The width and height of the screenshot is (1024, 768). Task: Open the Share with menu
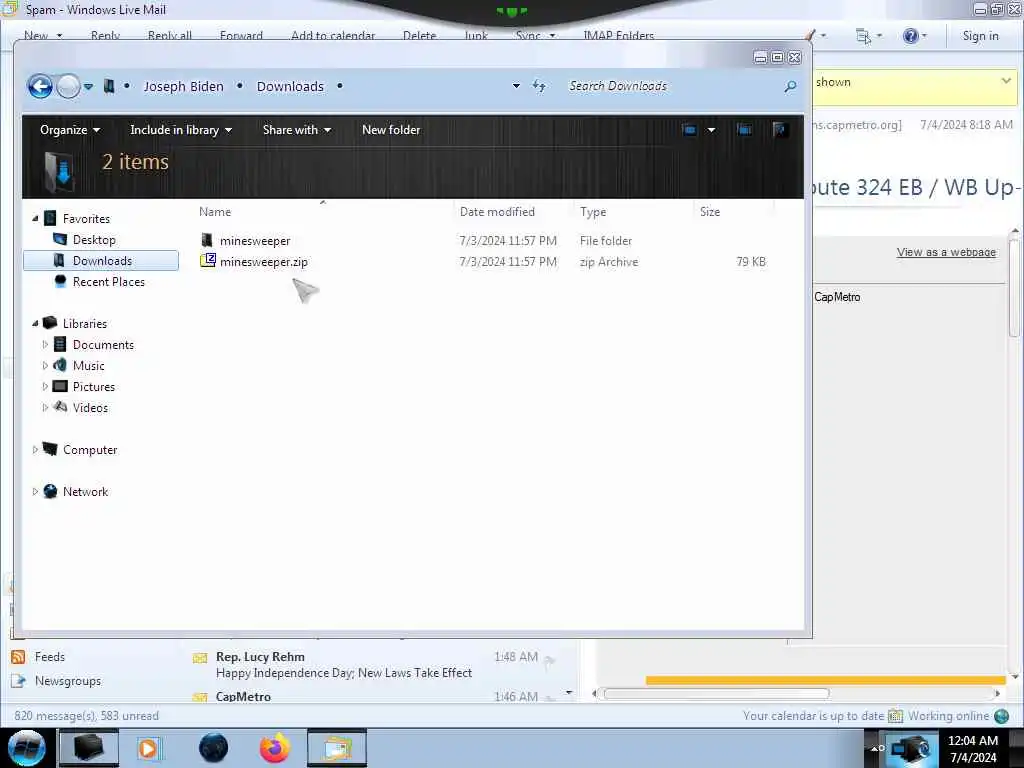point(296,130)
